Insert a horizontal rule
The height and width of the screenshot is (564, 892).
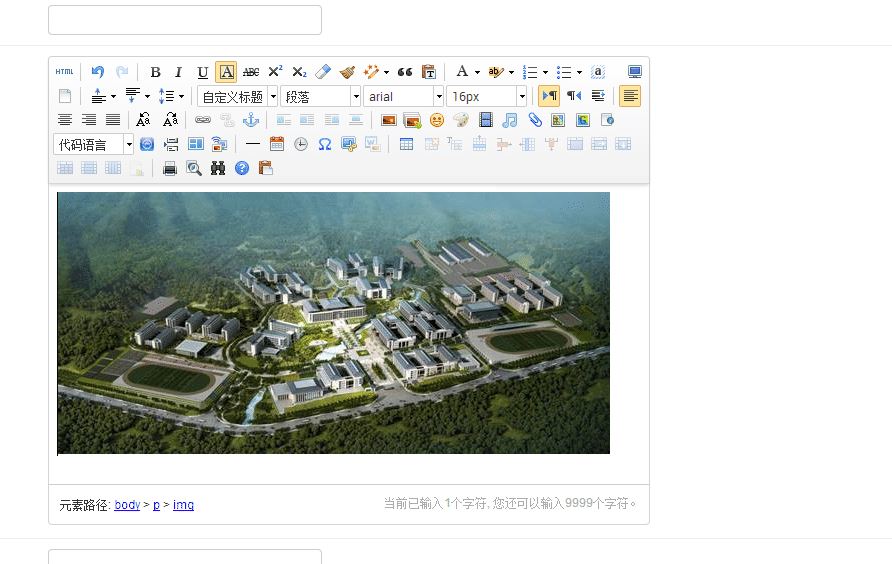(253, 144)
